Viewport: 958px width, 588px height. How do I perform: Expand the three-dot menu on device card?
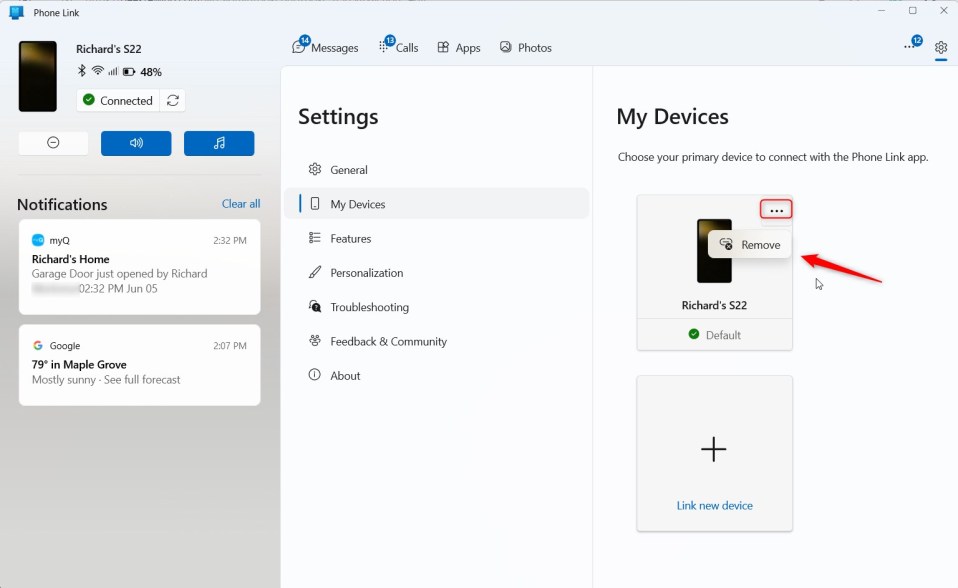click(x=776, y=210)
